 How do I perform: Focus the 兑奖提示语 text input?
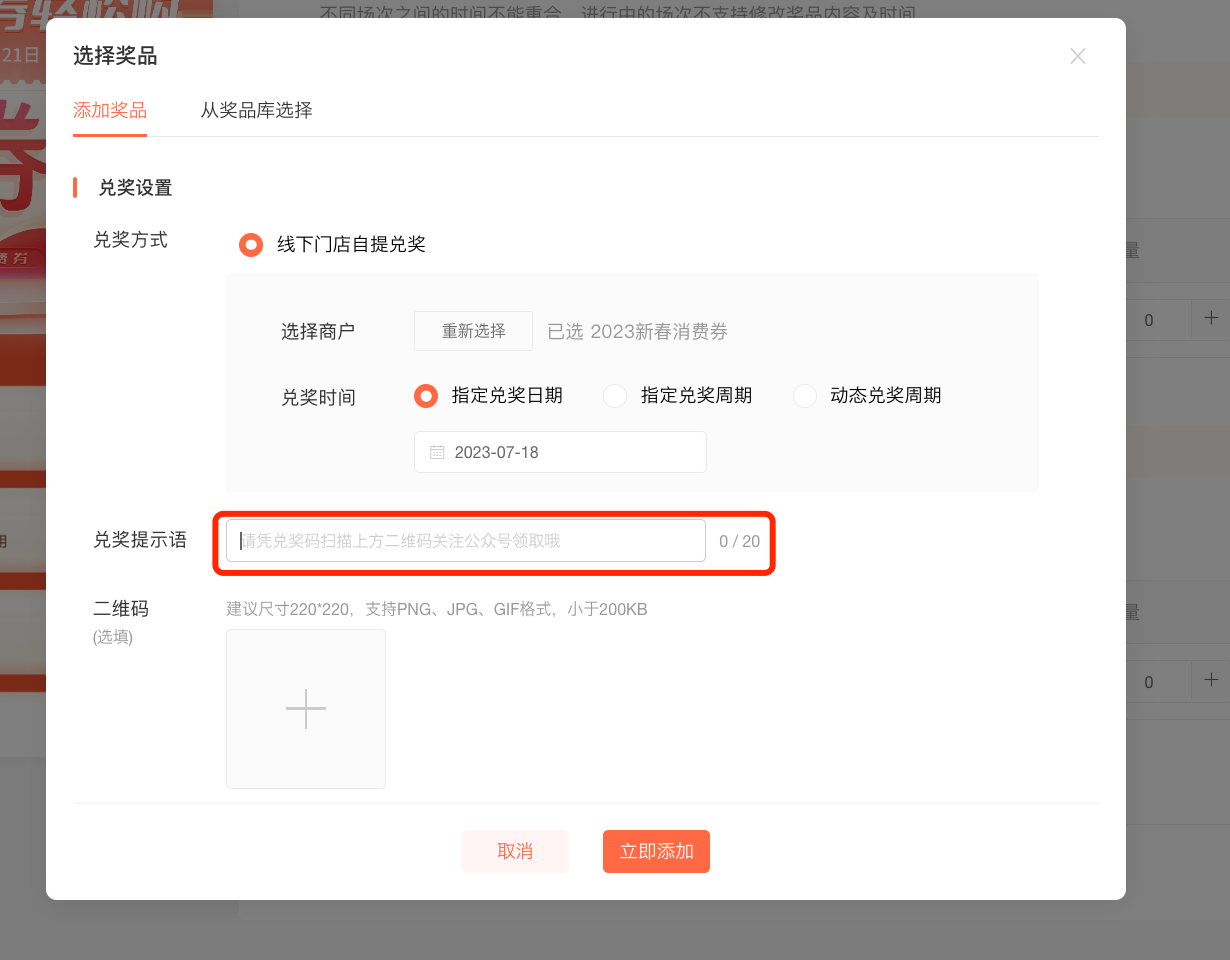pos(466,541)
